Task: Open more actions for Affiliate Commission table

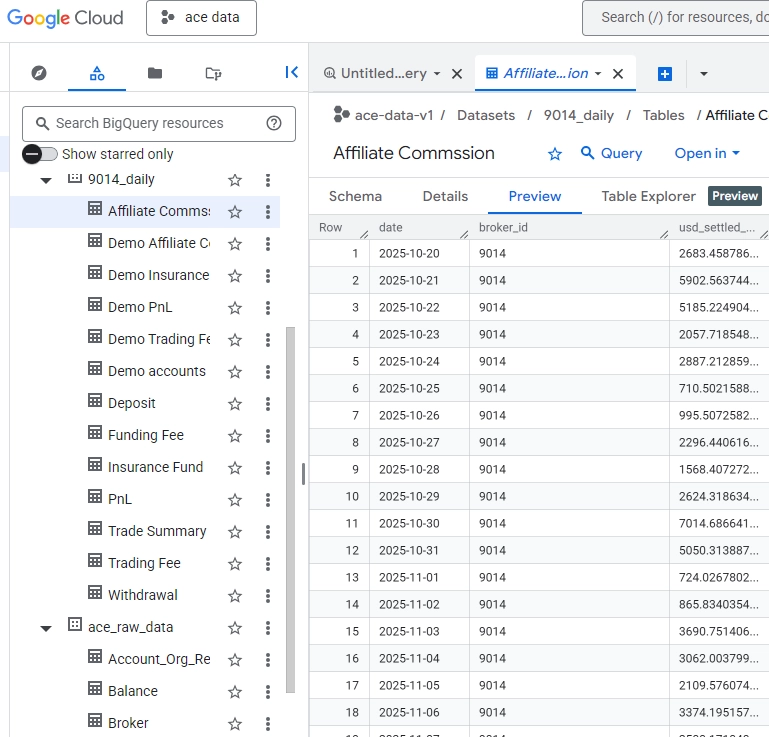Action: point(268,212)
